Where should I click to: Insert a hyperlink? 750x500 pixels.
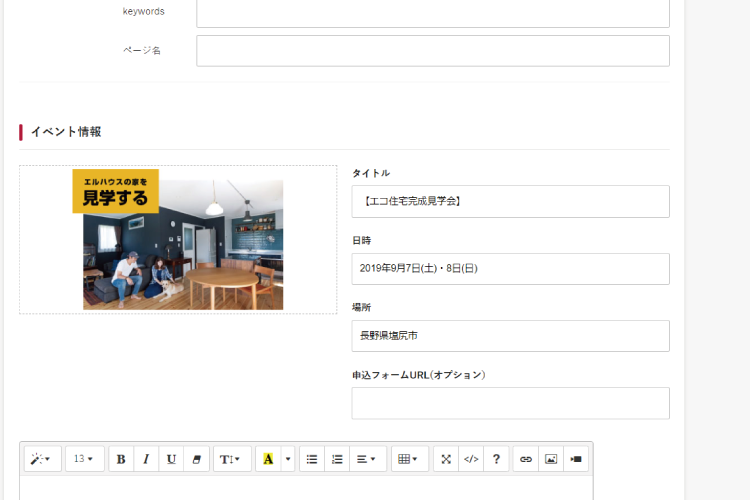tap(526, 459)
